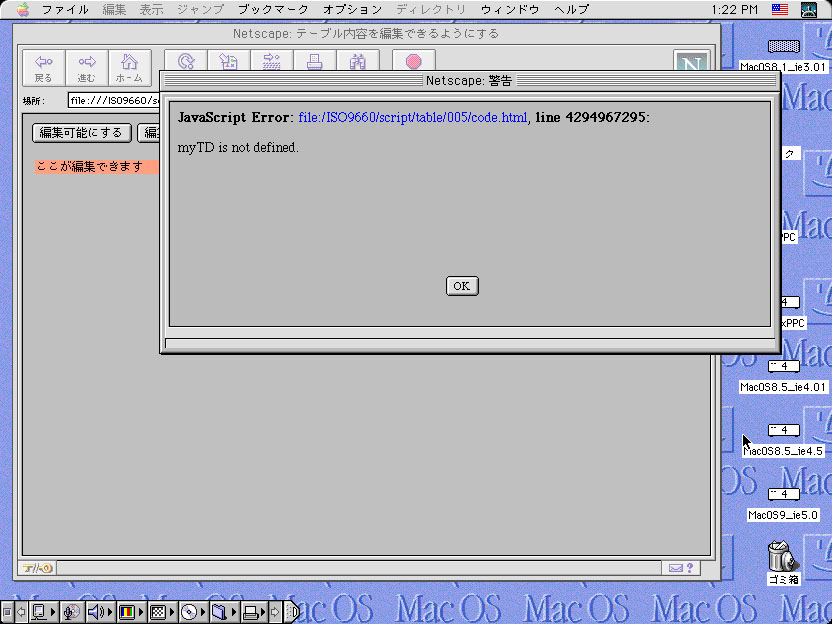
Task: Click the US flag keyboard menu icon
Action: click(780, 10)
